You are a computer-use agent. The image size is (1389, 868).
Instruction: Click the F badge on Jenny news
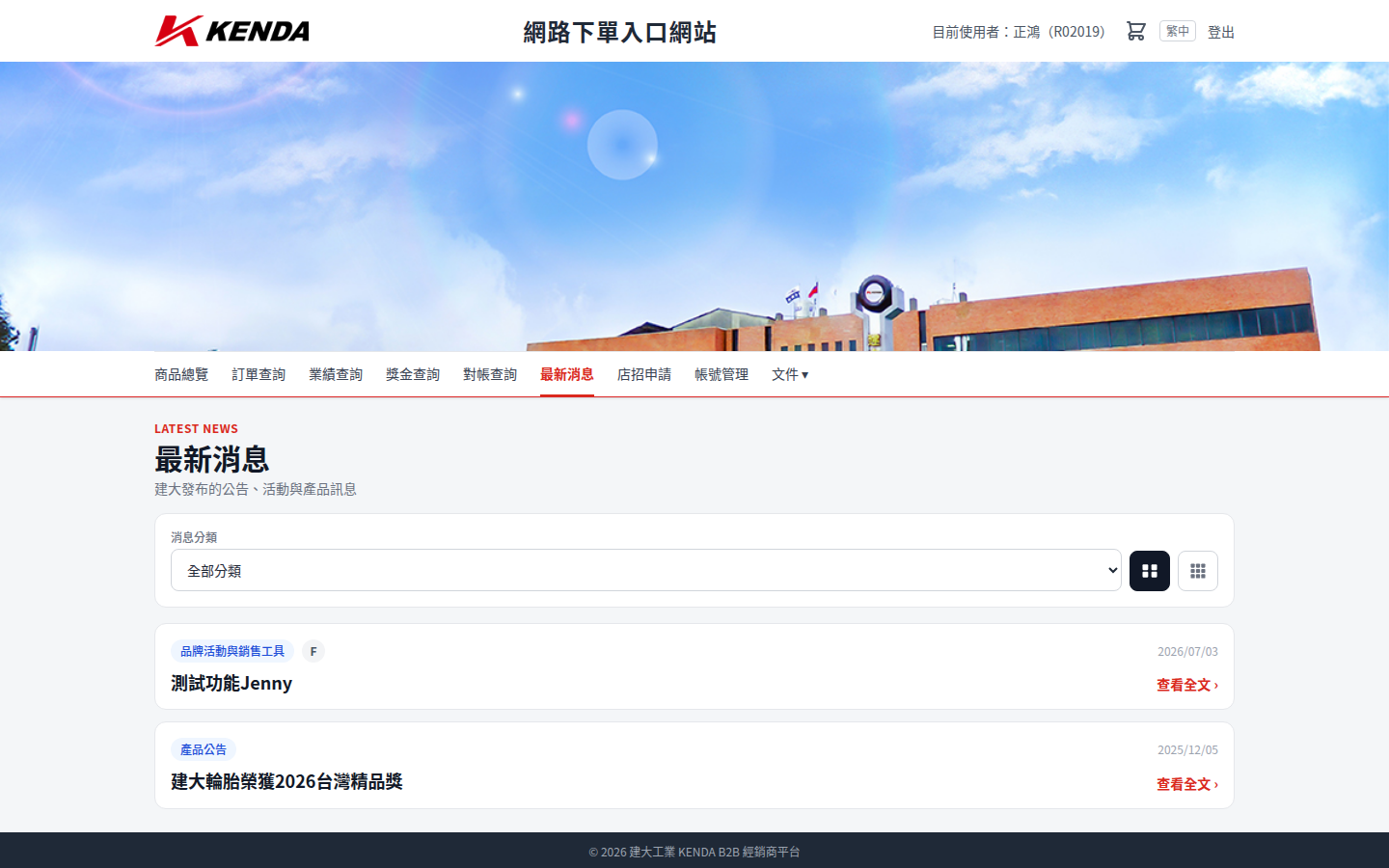[x=313, y=651]
